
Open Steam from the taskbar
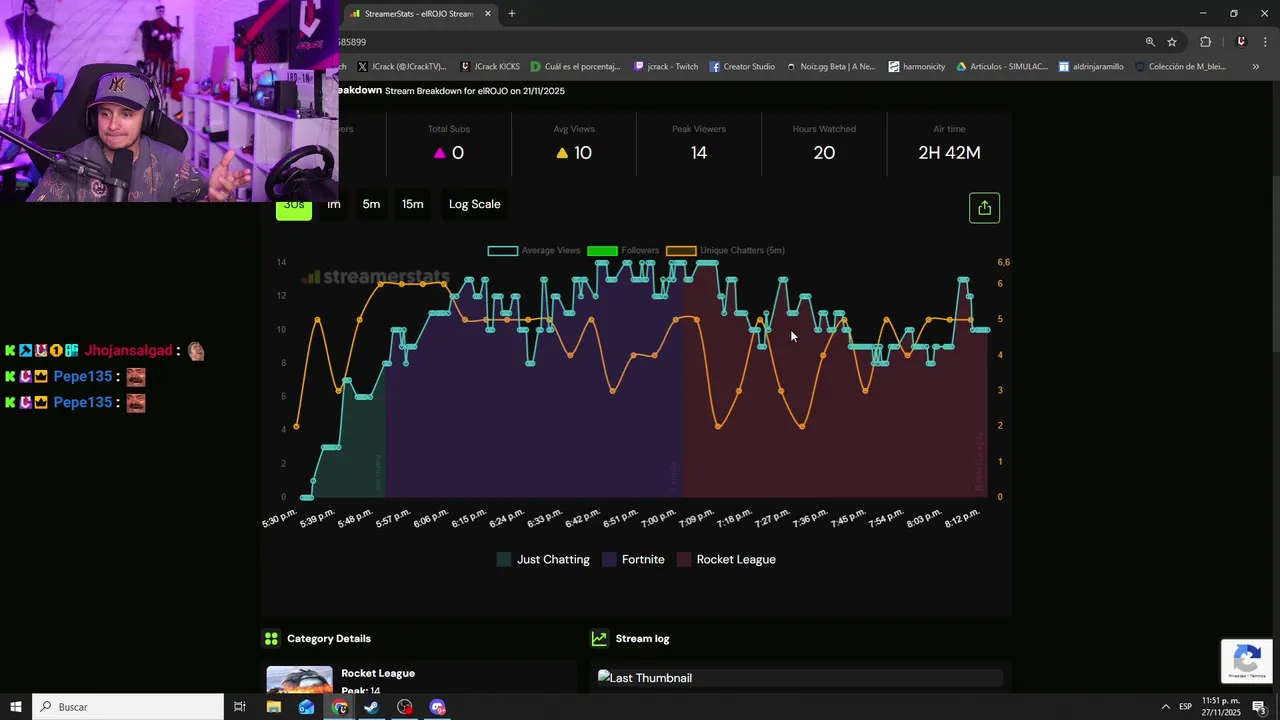click(x=371, y=707)
